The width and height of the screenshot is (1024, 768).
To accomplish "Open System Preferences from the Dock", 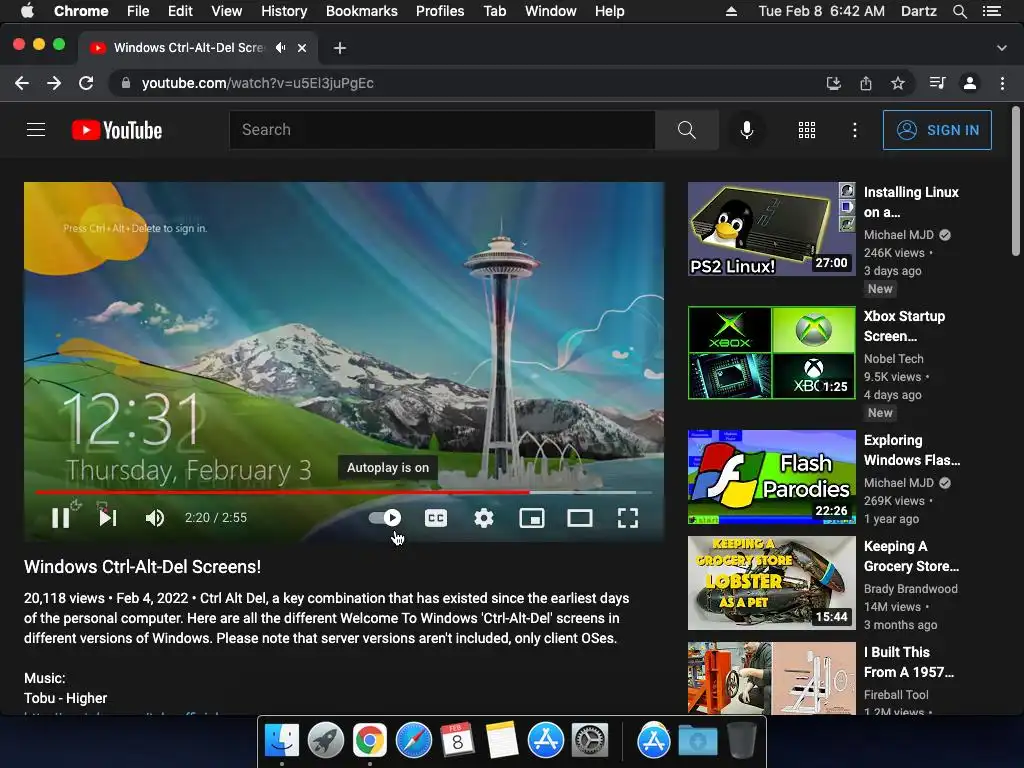I will (x=590, y=741).
